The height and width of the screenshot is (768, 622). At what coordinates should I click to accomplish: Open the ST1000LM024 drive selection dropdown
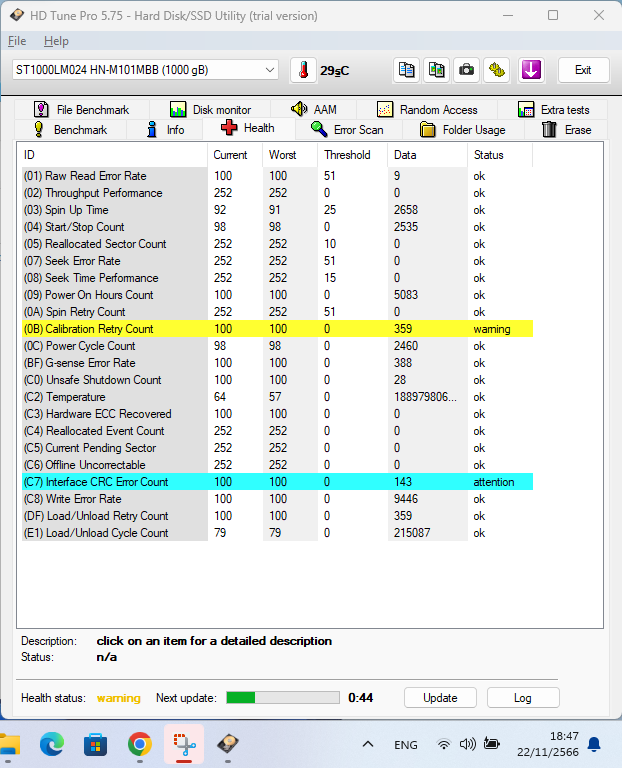145,70
